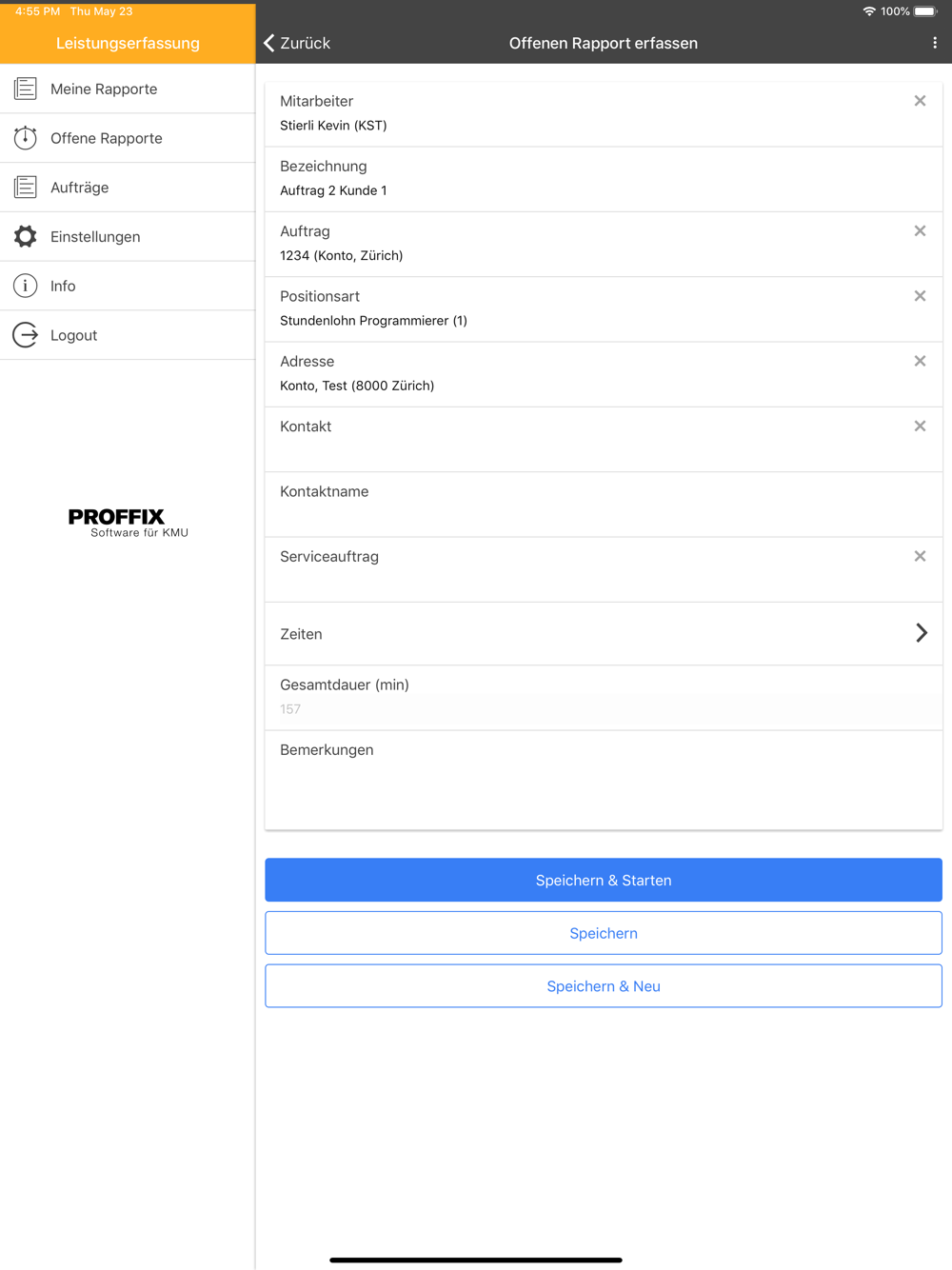Focus the Bemerkungen text area
The image size is (952, 1270).
pyautogui.click(x=604, y=781)
